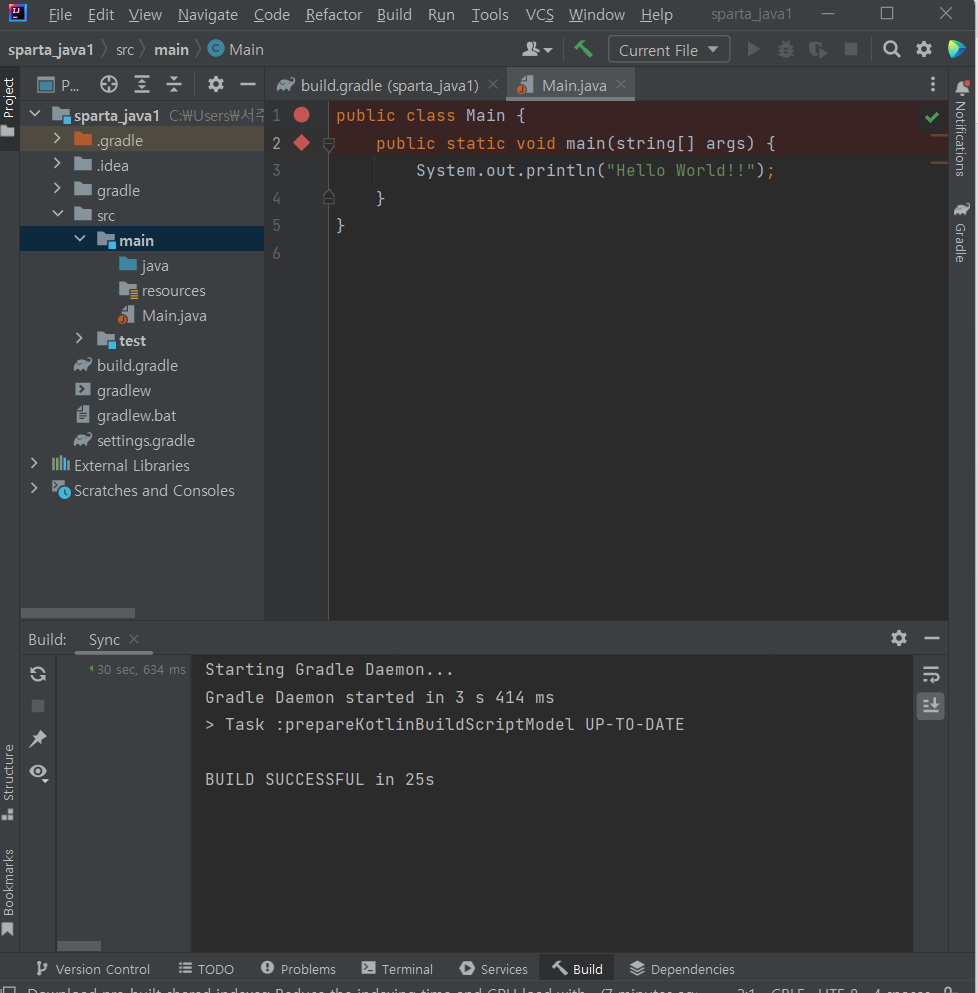Expand the .gradle folder
The height and width of the screenshot is (993, 978).
tap(57, 139)
